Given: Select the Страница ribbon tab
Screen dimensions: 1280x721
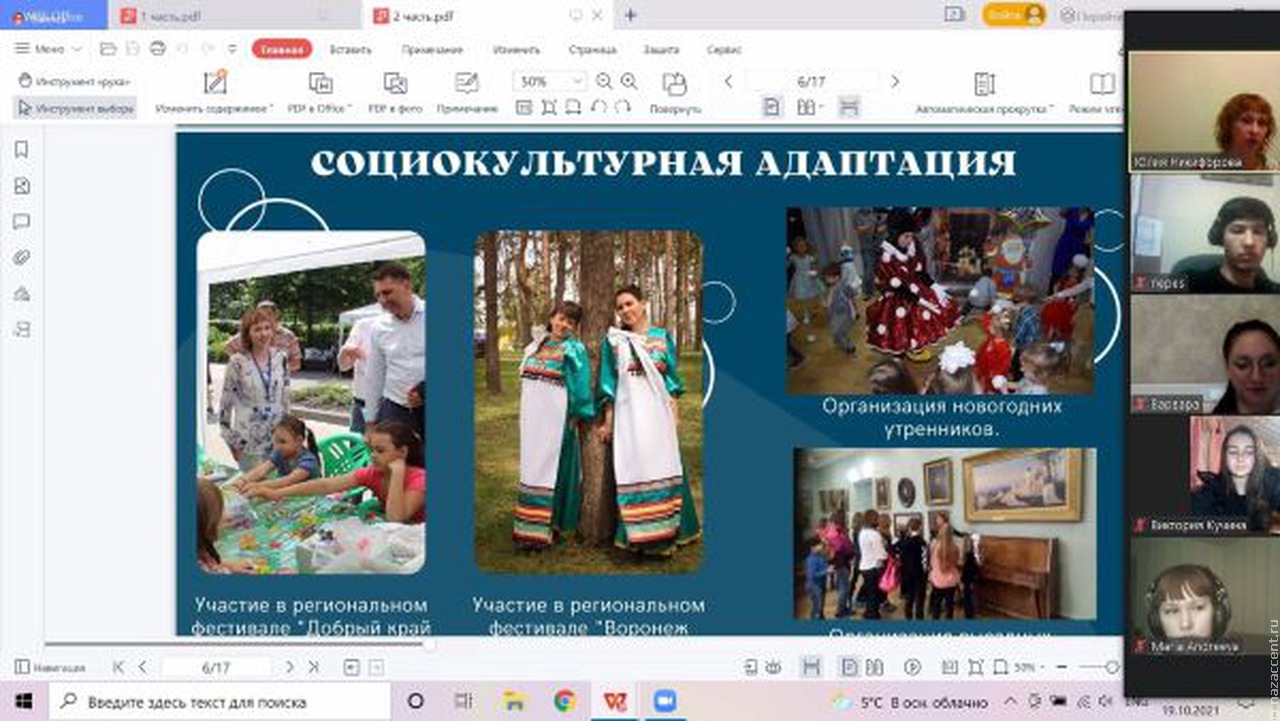Looking at the screenshot, I should 592,49.
